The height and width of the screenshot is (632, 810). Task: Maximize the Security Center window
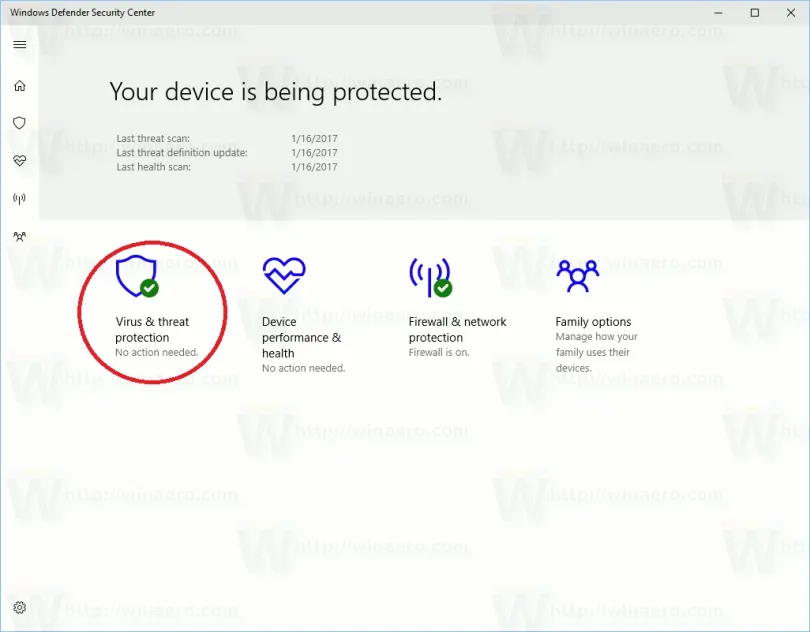pos(755,12)
